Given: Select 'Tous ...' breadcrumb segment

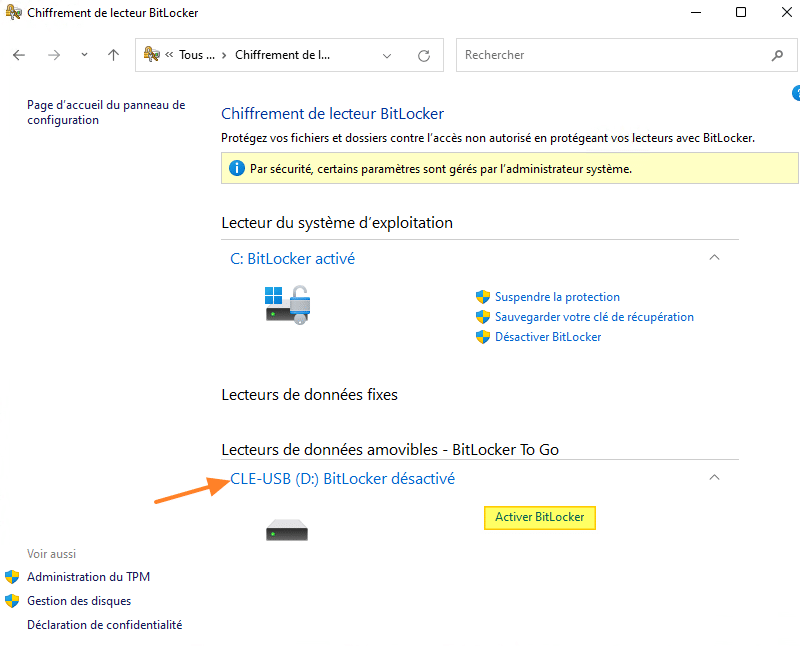Looking at the screenshot, I should (x=196, y=55).
